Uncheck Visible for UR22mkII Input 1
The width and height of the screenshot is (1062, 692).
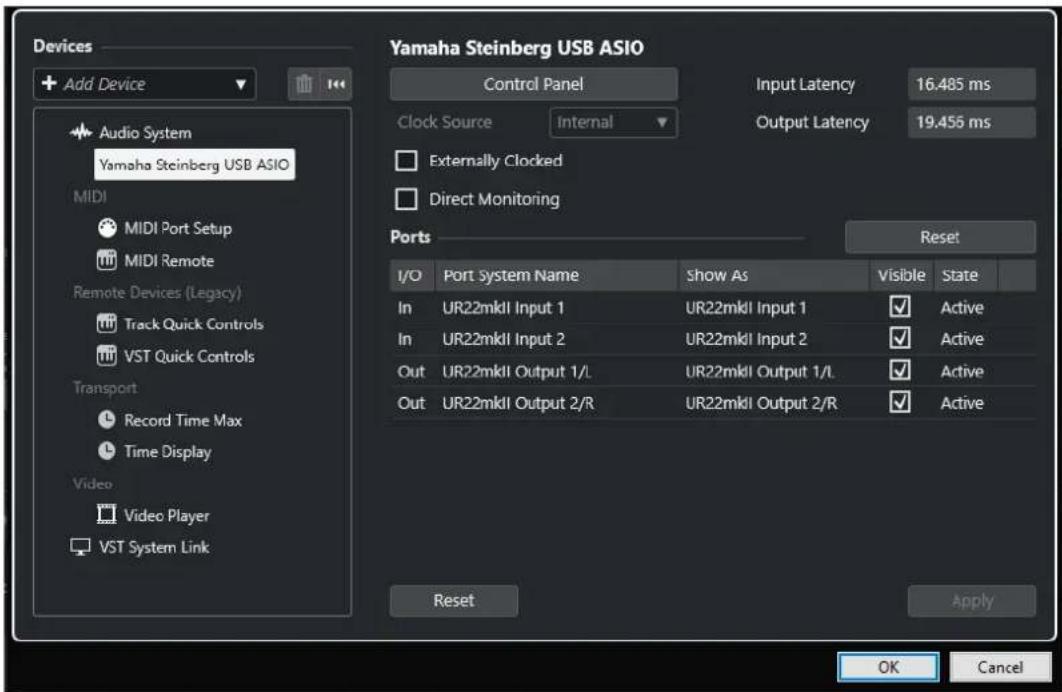pyautogui.click(x=899, y=307)
